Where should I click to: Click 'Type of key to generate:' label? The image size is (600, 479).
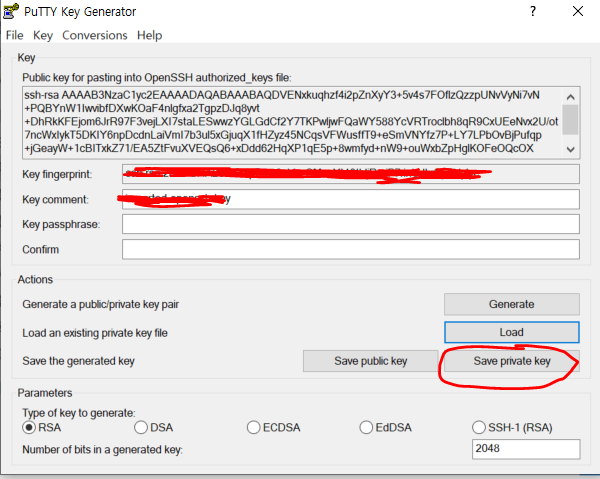tap(78, 413)
